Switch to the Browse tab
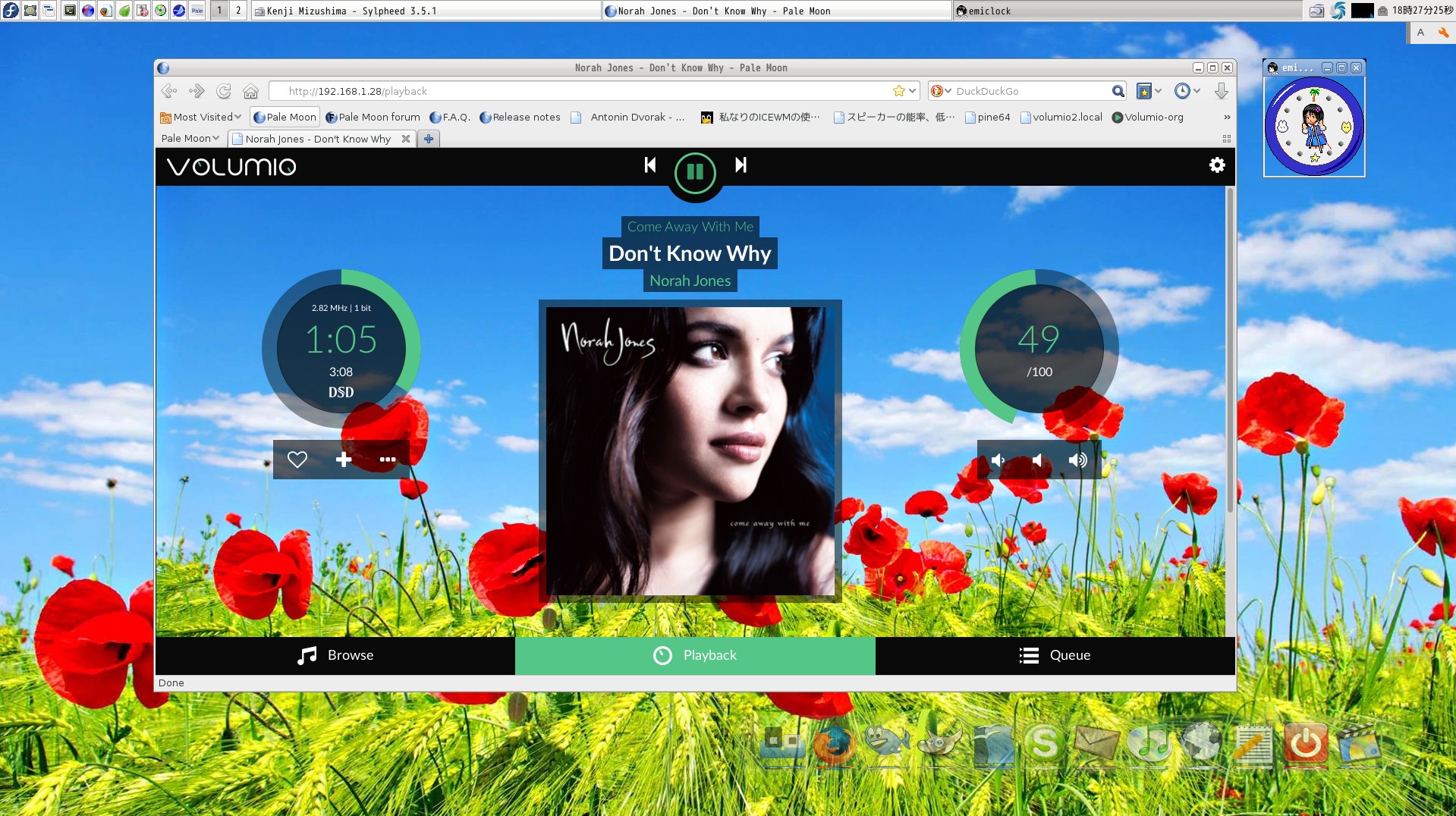 (x=335, y=655)
